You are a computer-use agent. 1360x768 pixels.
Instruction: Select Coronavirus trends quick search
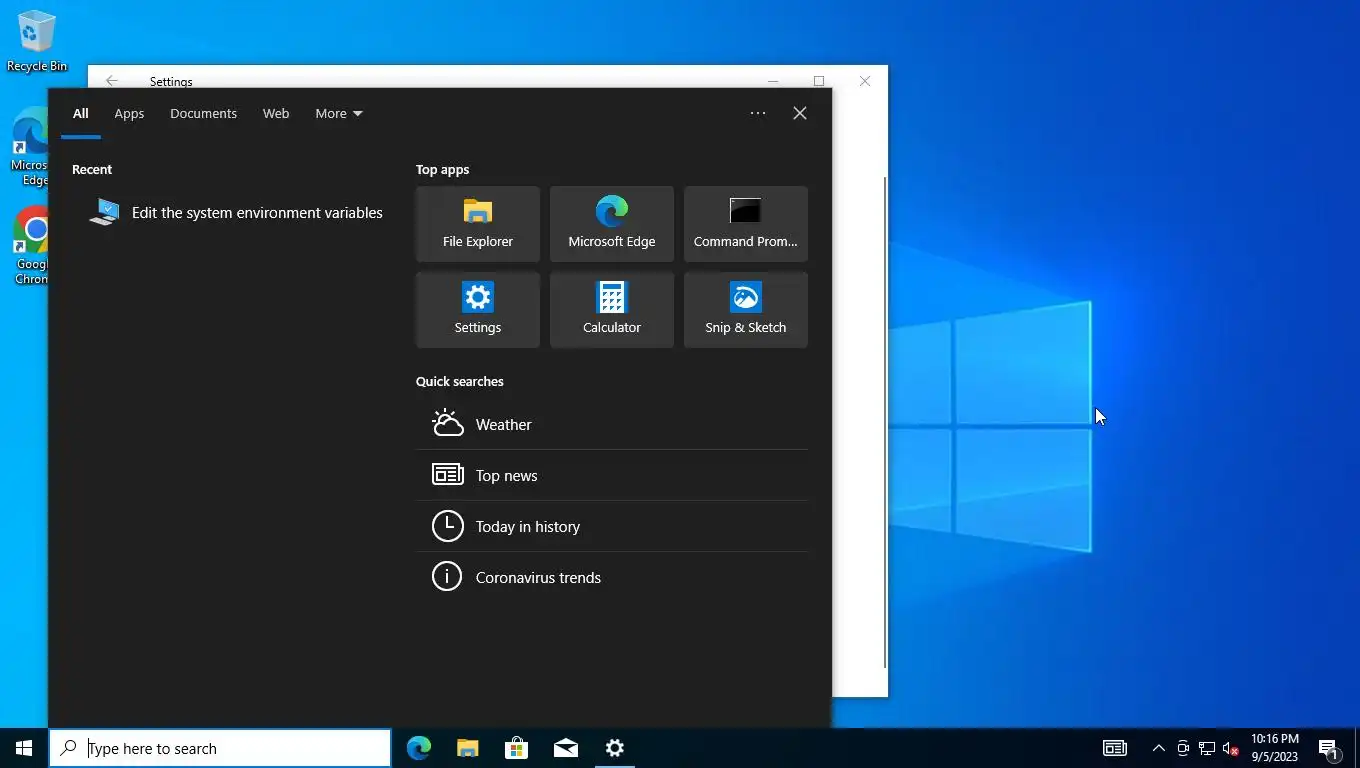(x=612, y=577)
